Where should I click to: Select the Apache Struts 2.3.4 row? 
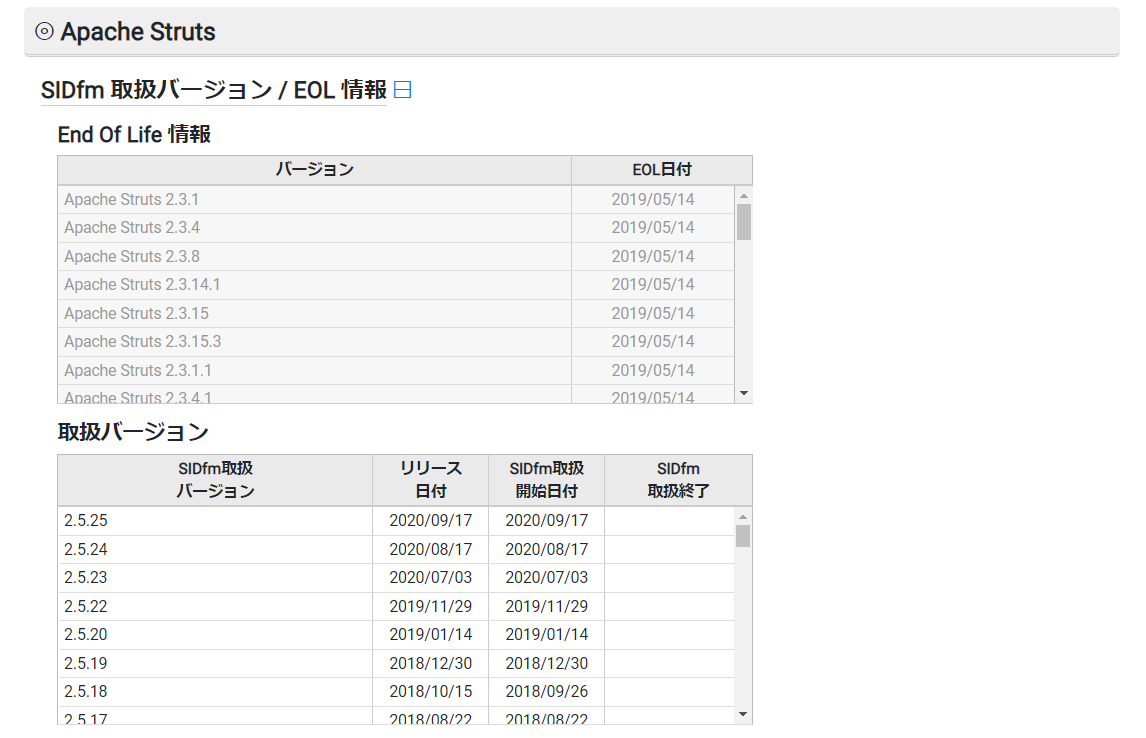[396, 228]
